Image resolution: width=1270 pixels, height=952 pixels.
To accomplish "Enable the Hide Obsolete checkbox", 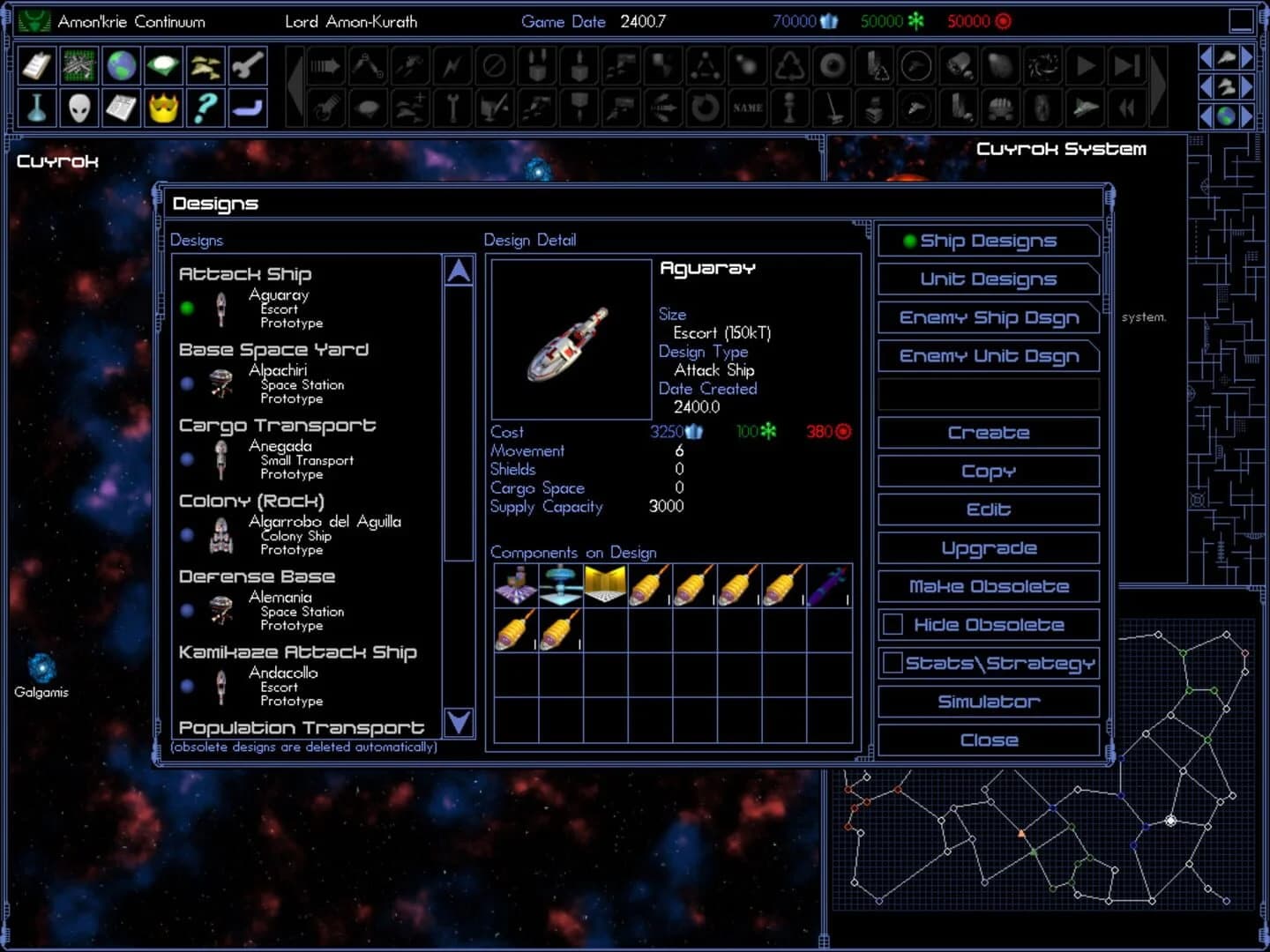I will point(893,624).
